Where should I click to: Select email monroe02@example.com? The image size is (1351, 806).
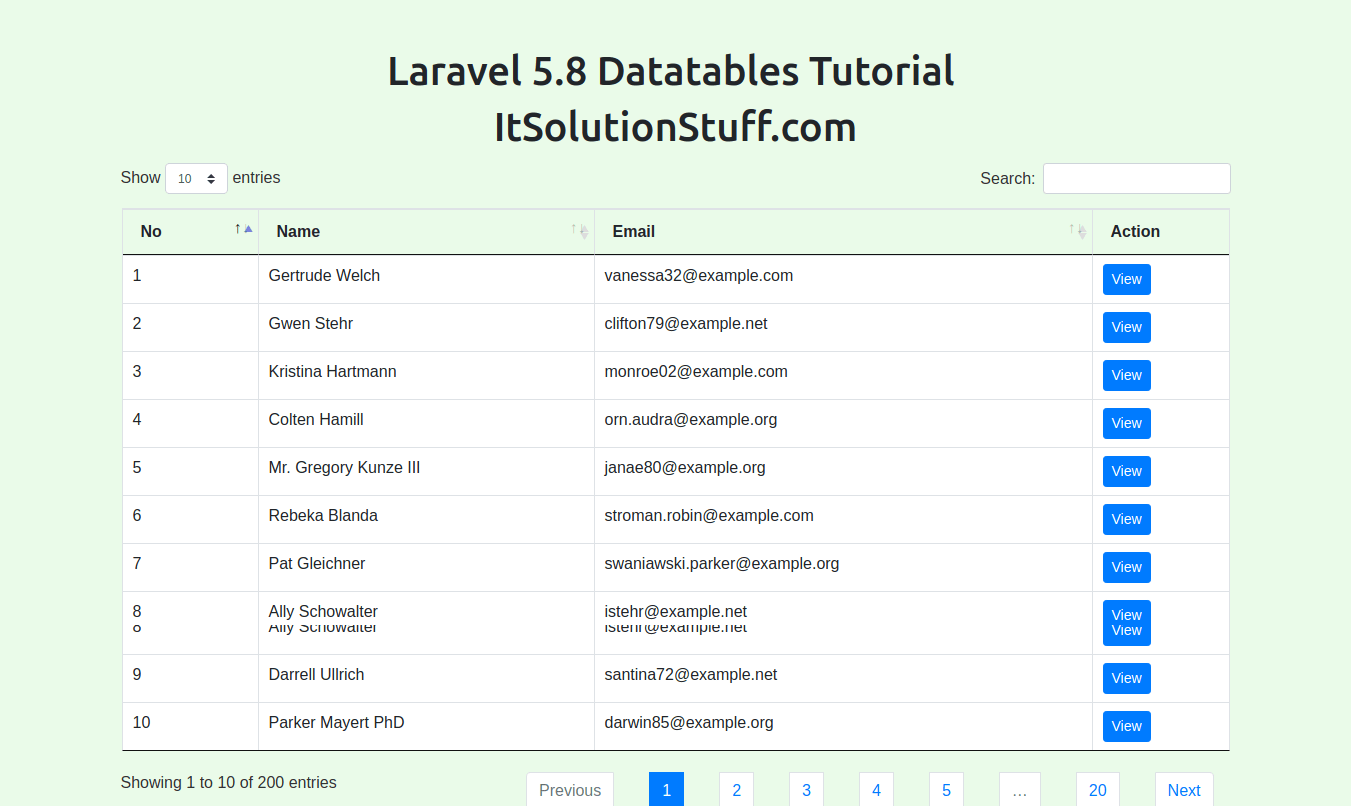[x=696, y=371]
